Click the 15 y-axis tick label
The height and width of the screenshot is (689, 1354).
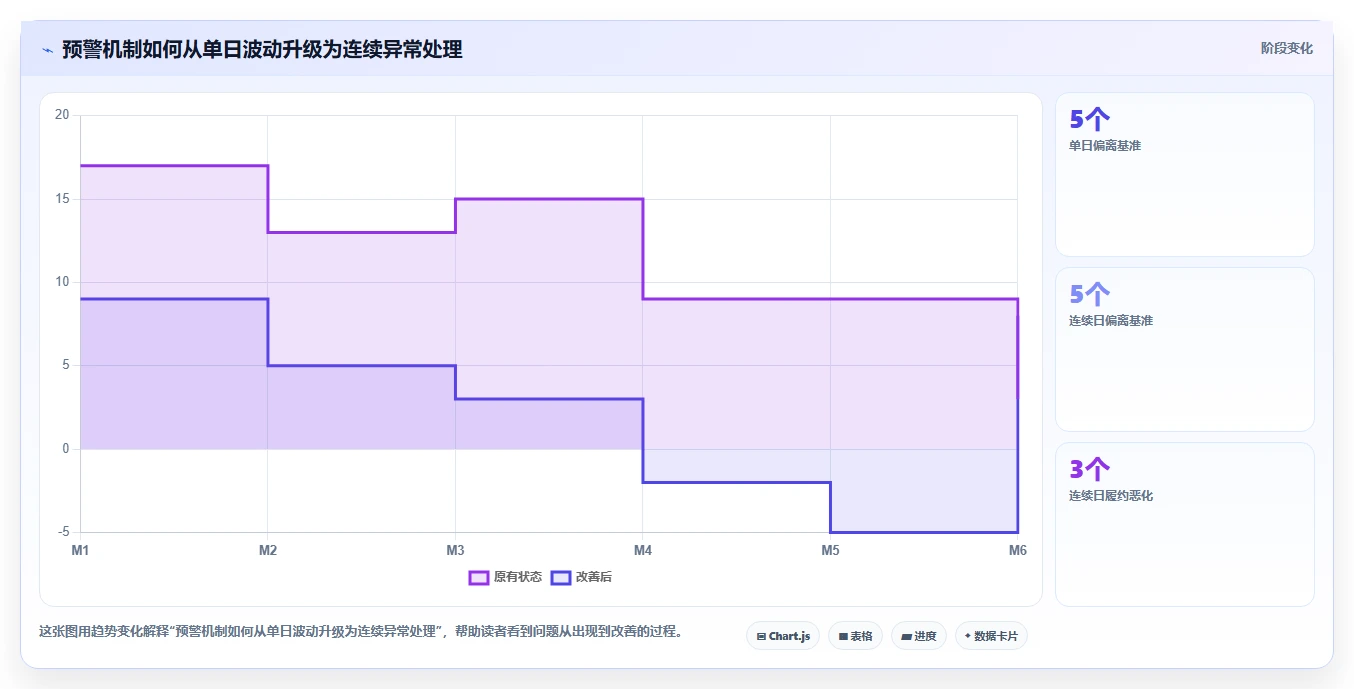coord(62,199)
